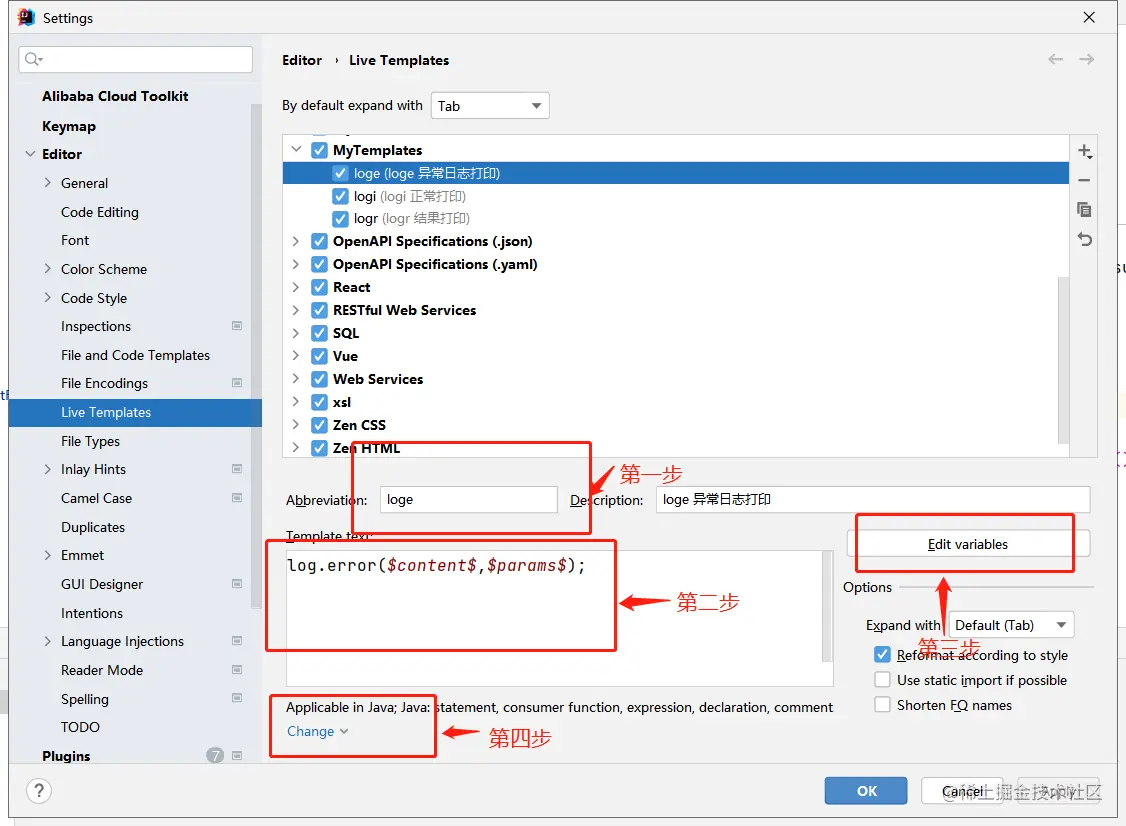
Task: Click project-level icon next to Camel Case
Action: [x=237, y=498]
